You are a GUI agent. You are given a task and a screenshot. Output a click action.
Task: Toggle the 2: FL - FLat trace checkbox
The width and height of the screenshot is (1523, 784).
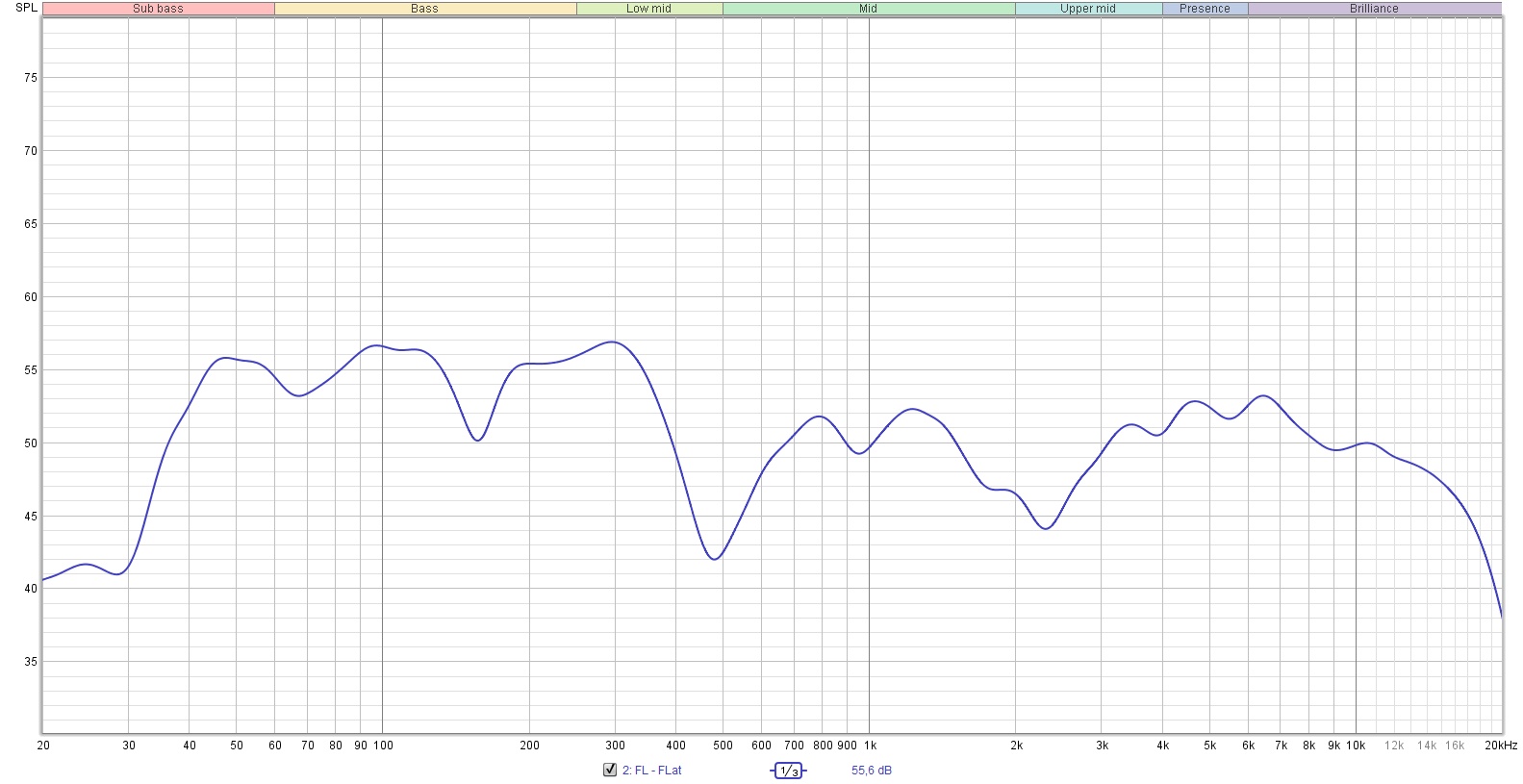click(x=609, y=770)
